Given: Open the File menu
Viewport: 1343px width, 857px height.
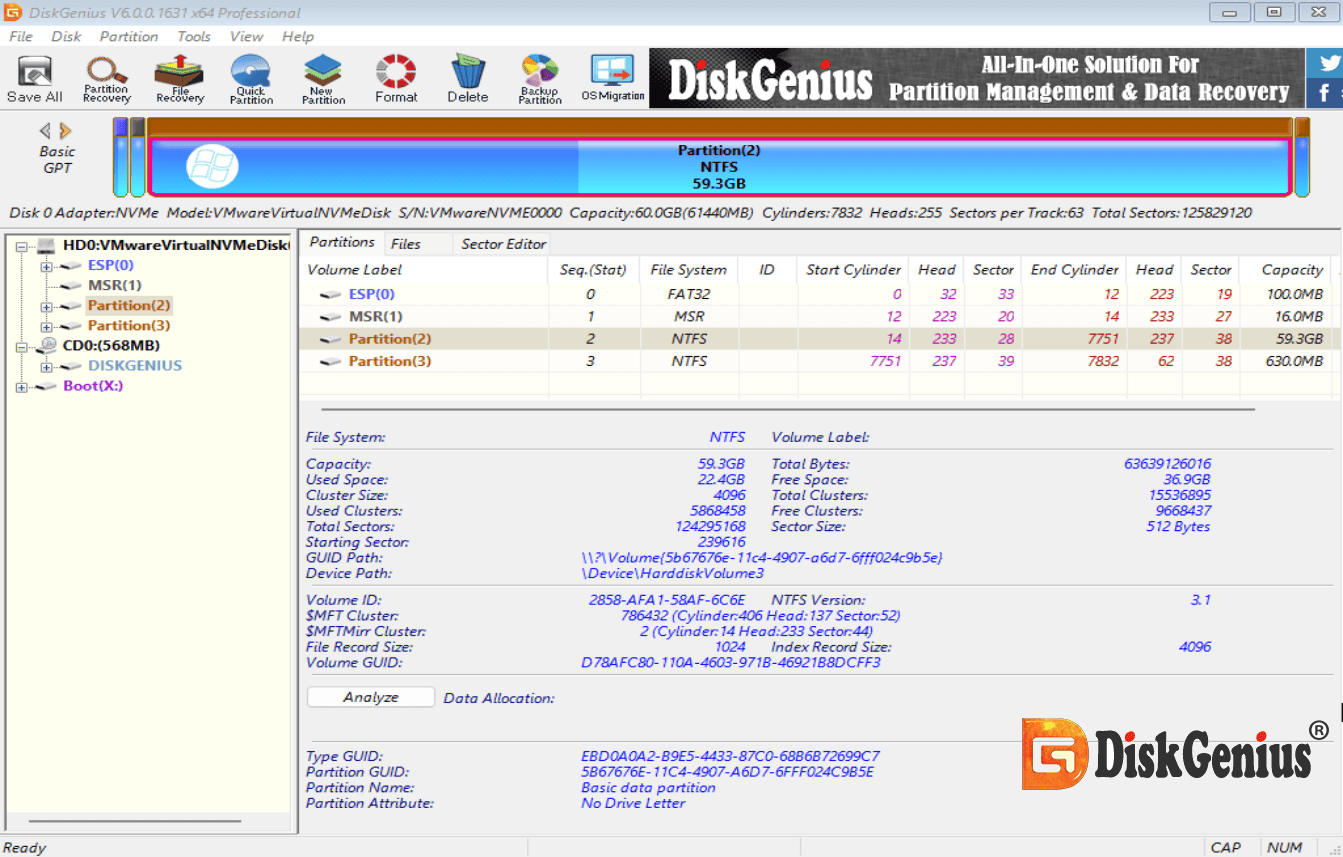Looking at the screenshot, I should (21, 36).
